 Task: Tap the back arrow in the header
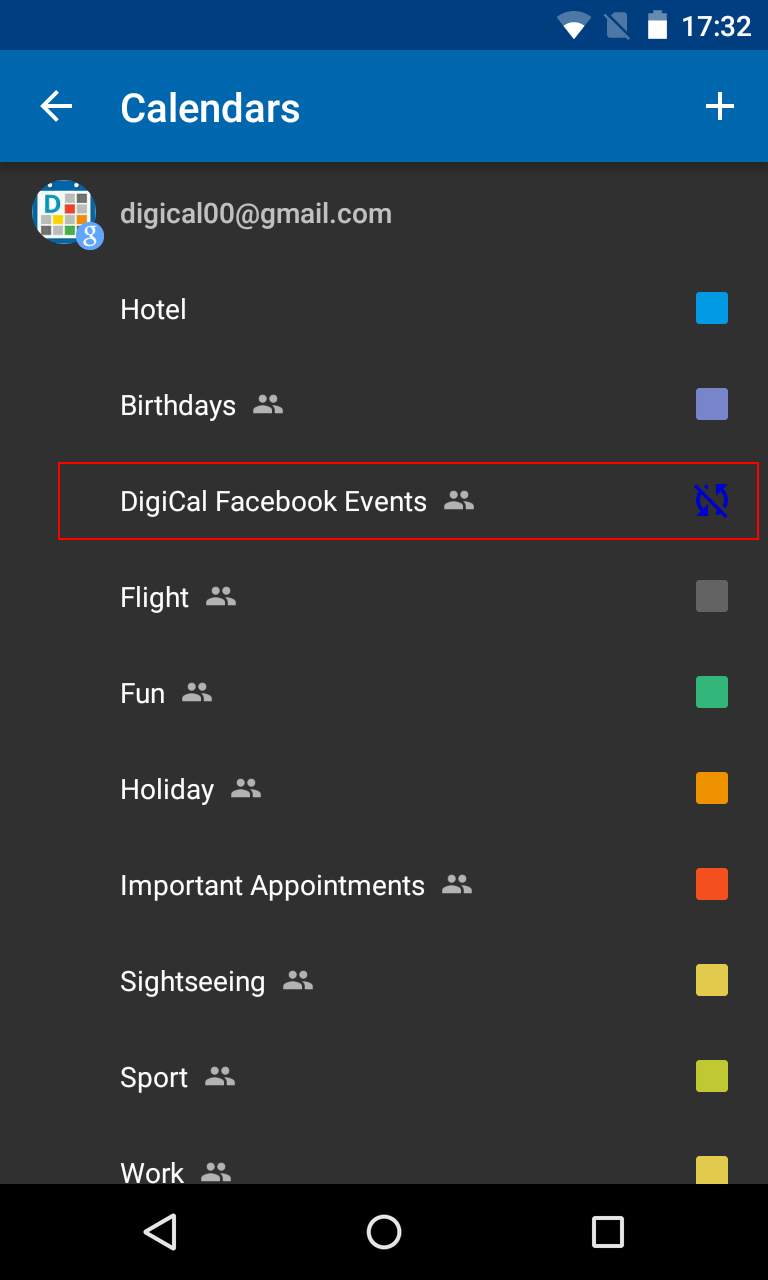pyautogui.click(x=57, y=107)
